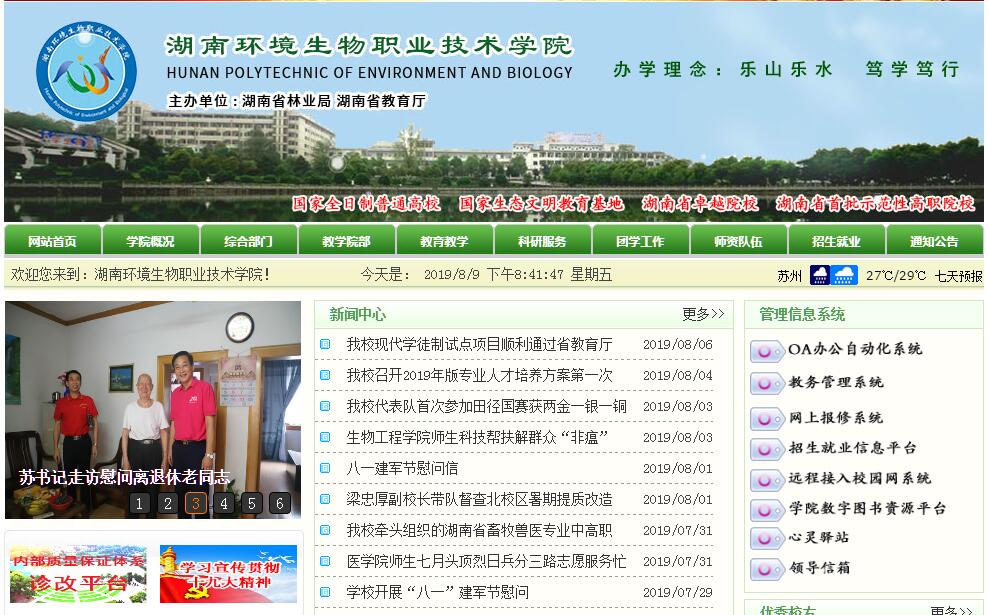
Task: Select 招生就业 in the navigation bar
Action: 836,241
